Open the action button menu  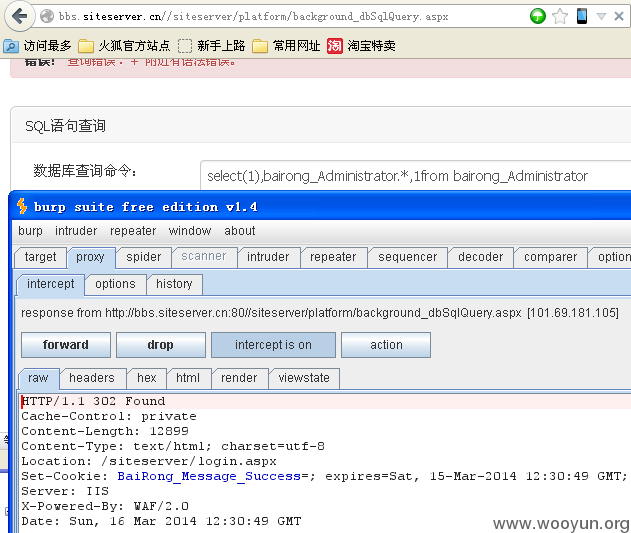point(386,345)
